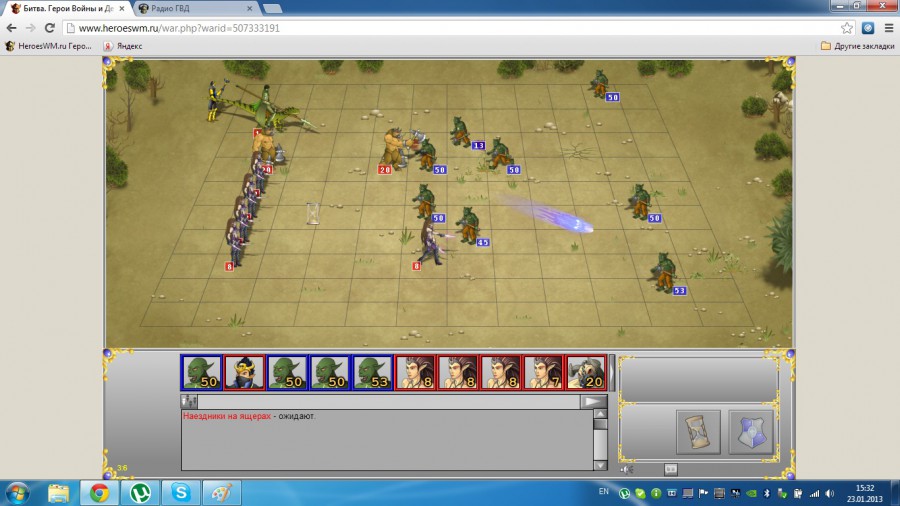Click network signal tray icon
Image resolution: width=900 pixels, height=506 pixels.
[814, 493]
